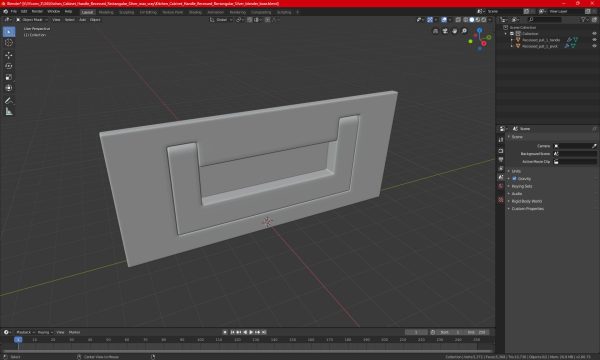
Task: Open the Texture properties tab icon
Action: coord(501,200)
